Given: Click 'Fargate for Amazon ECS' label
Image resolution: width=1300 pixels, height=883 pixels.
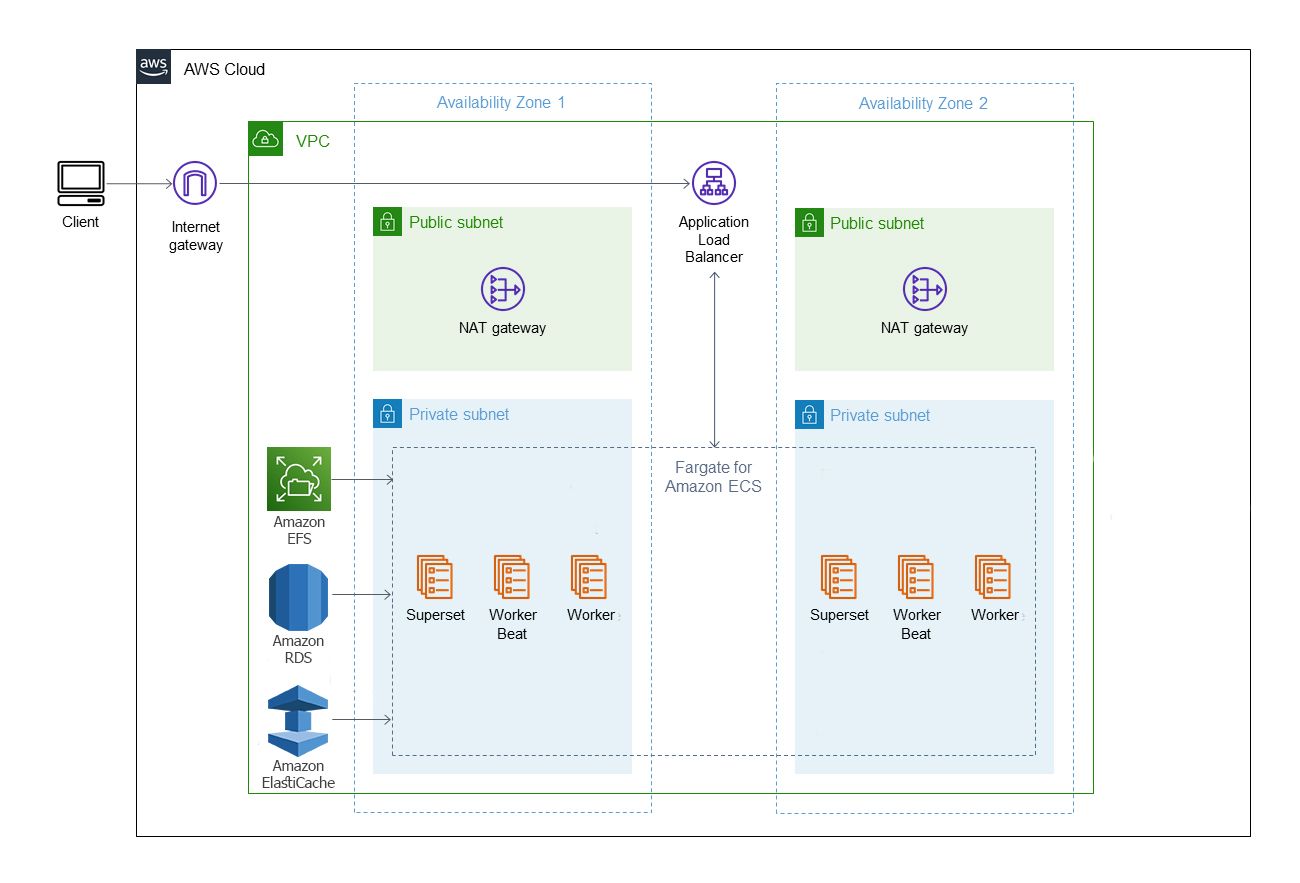Looking at the screenshot, I should (x=713, y=477).
